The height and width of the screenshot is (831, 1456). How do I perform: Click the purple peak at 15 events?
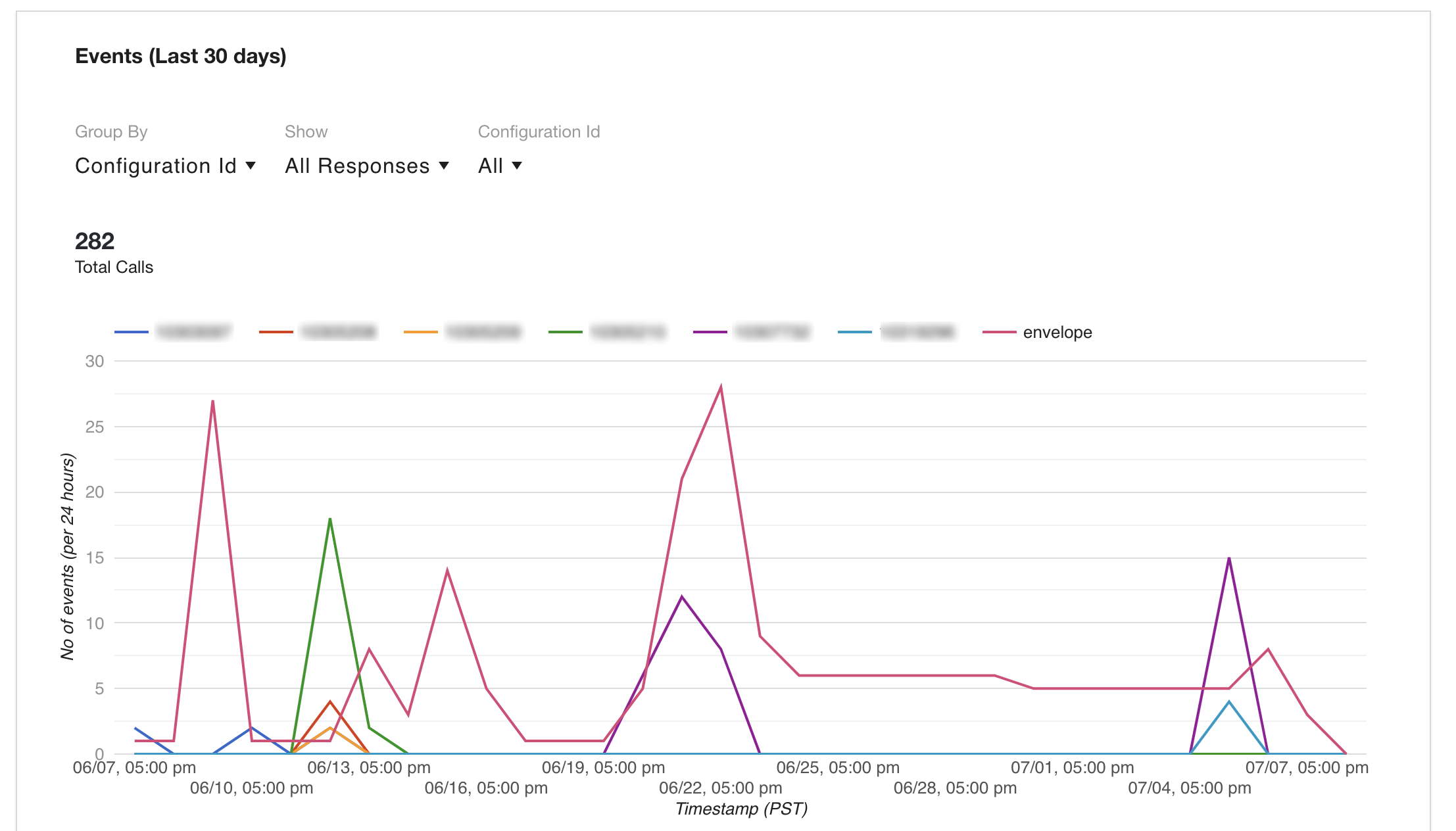click(x=1228, y=558)
